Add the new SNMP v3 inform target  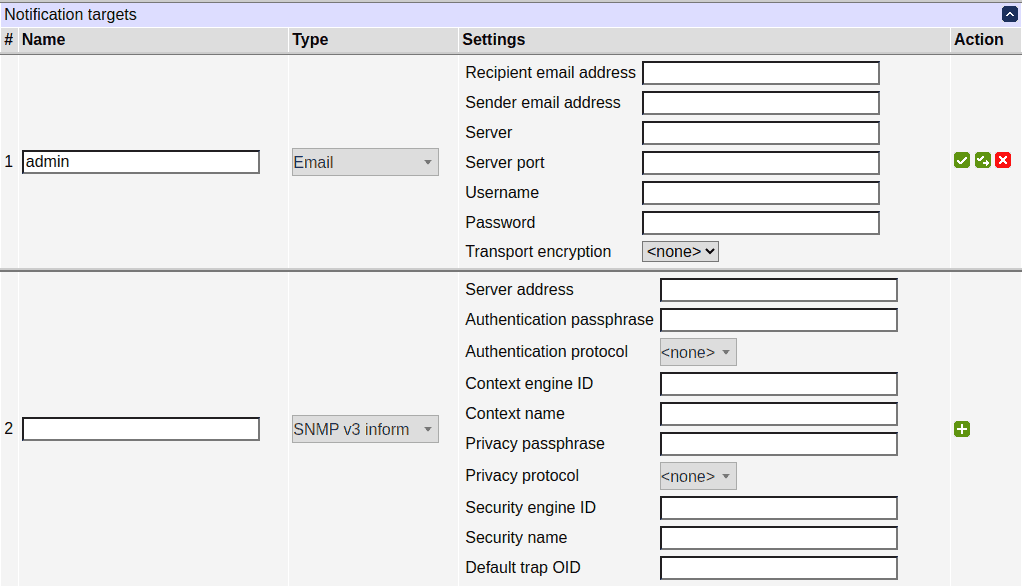tap(962, 429)
